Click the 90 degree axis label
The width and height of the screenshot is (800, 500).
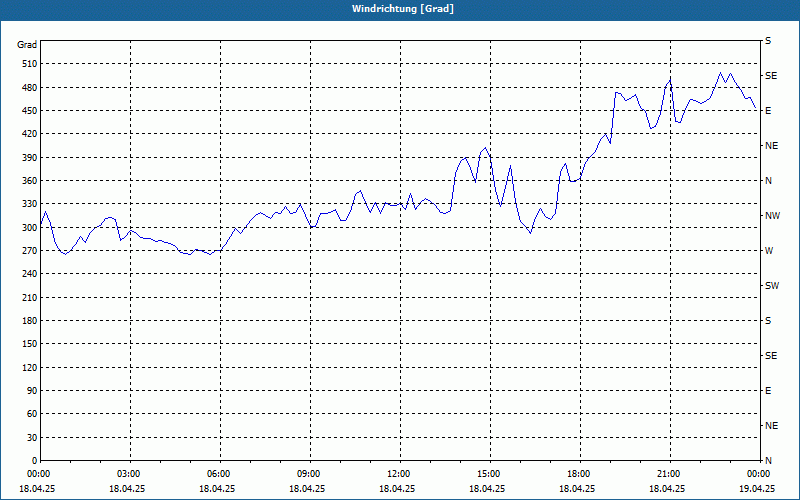click(x=32, y=391)
